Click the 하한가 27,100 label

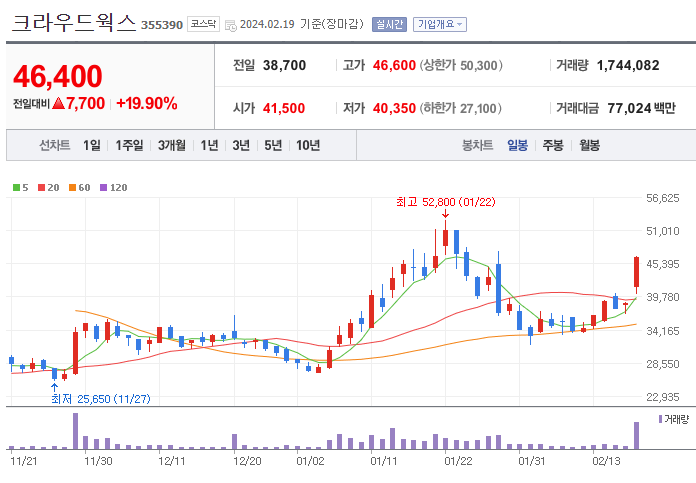461,108
